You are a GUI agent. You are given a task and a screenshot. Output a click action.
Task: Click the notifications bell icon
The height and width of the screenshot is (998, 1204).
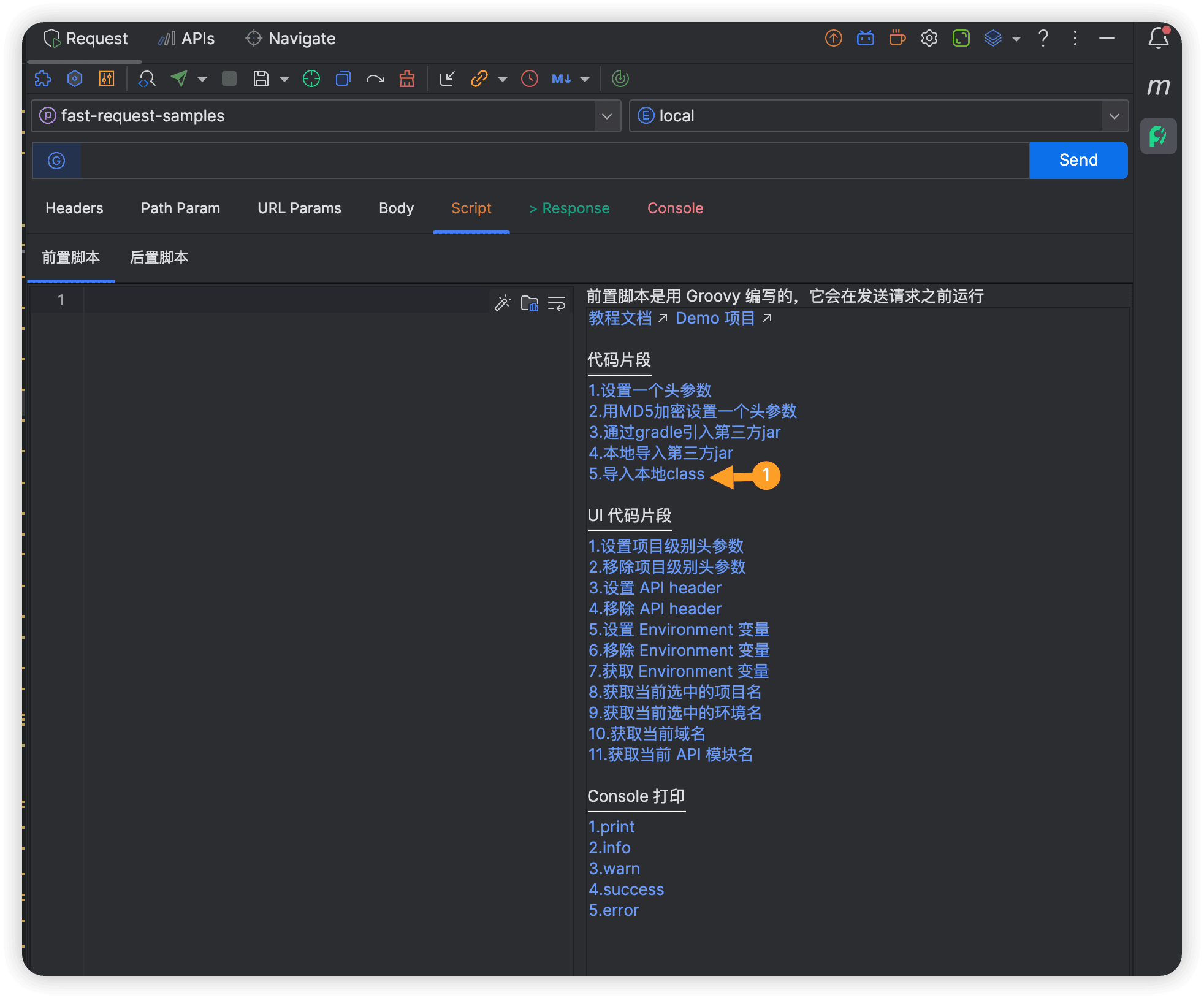coord(1158,38)
